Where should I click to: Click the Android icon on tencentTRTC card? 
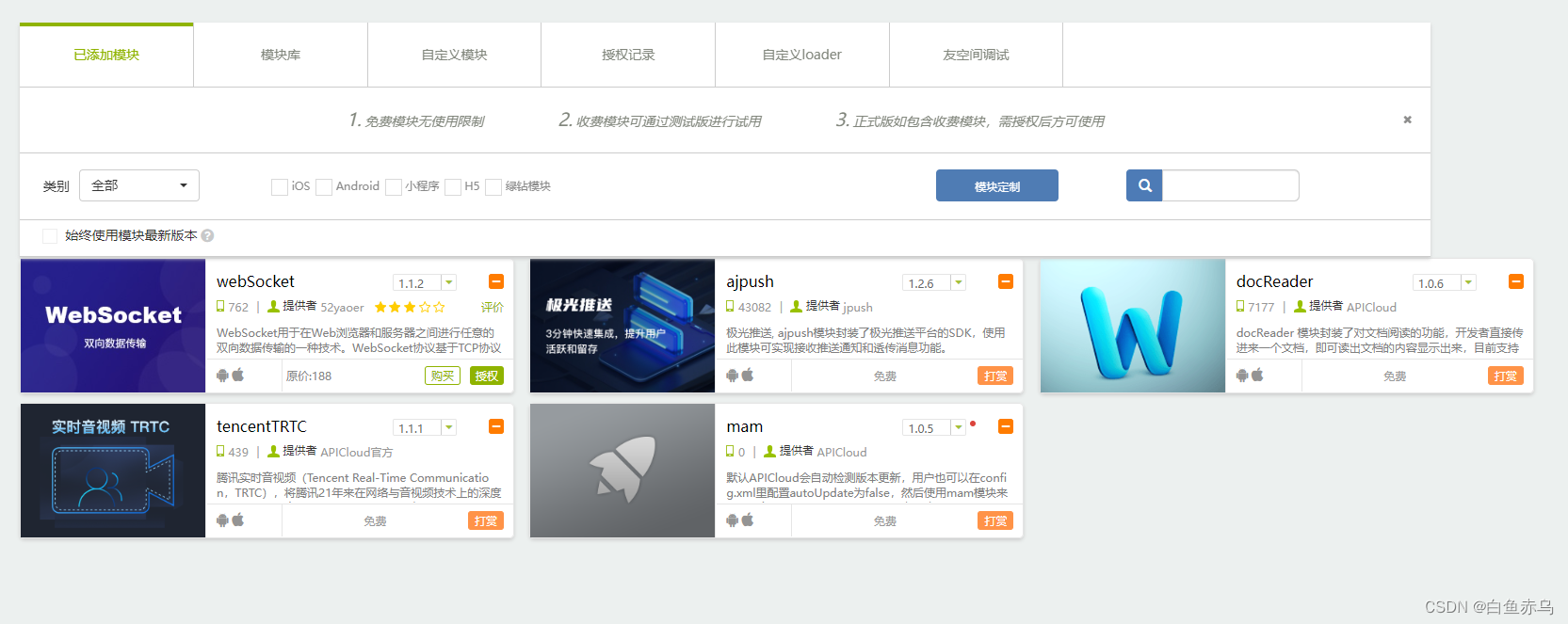(x=222, y=520)
